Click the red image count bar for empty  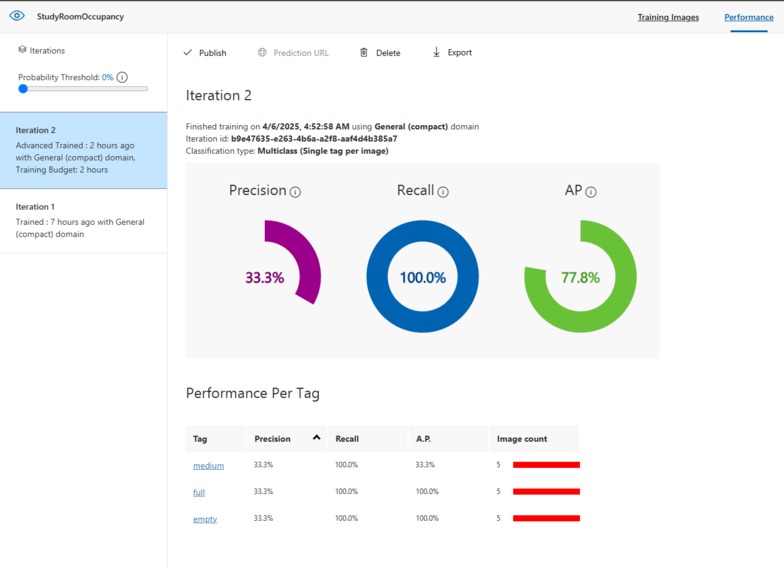(546, 518)
